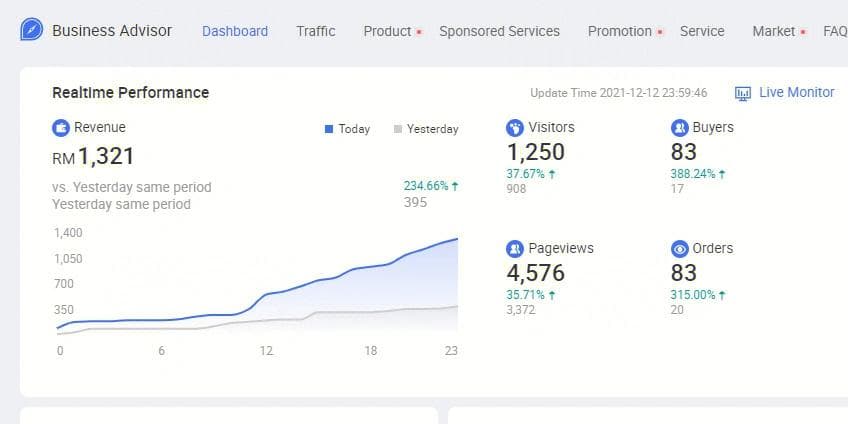Viewport: 848px width, 424px height.
Task: Click the Visitors count 1,250
Action: coord(535,152)
